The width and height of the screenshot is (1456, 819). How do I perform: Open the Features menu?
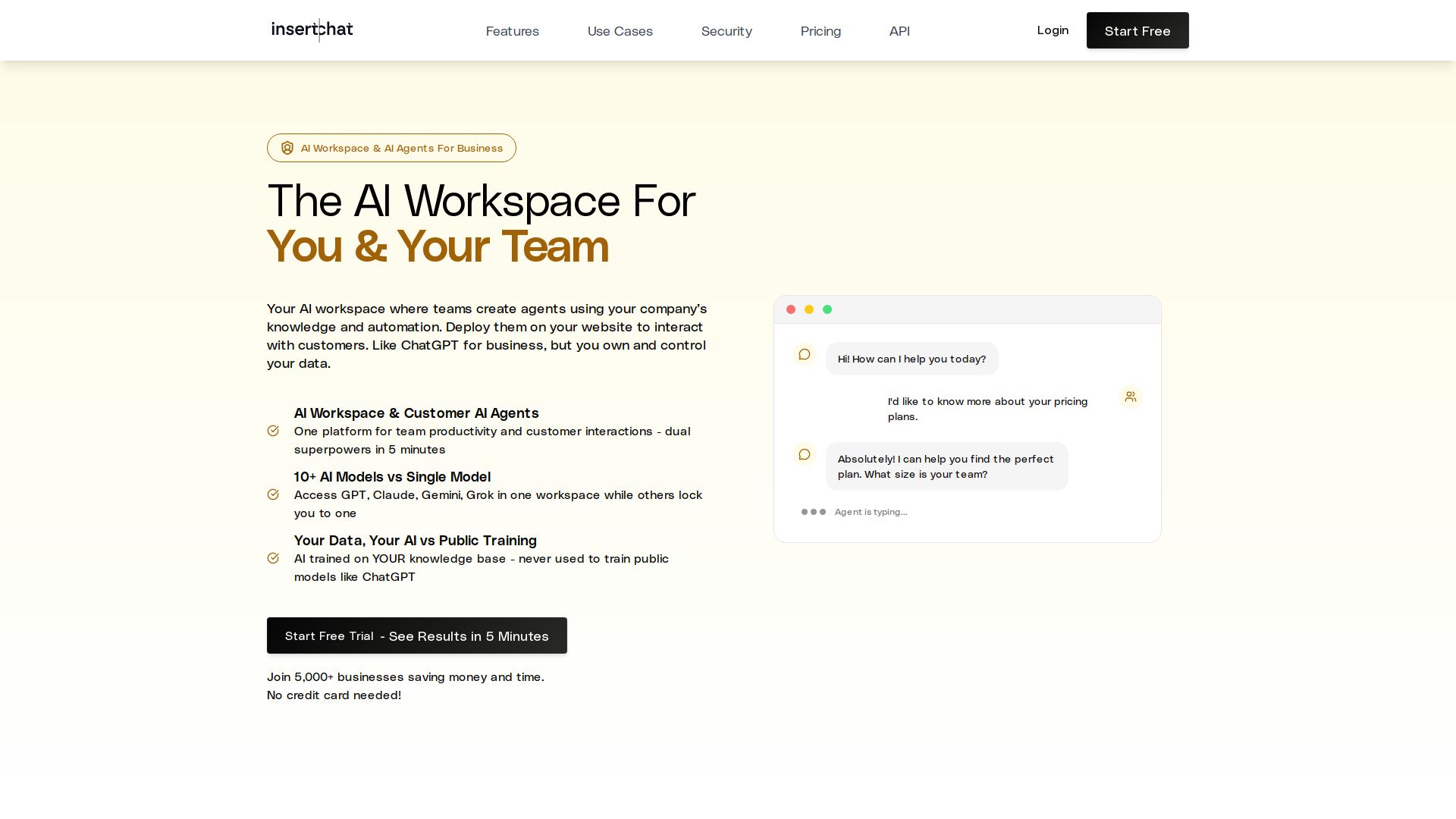512,31
